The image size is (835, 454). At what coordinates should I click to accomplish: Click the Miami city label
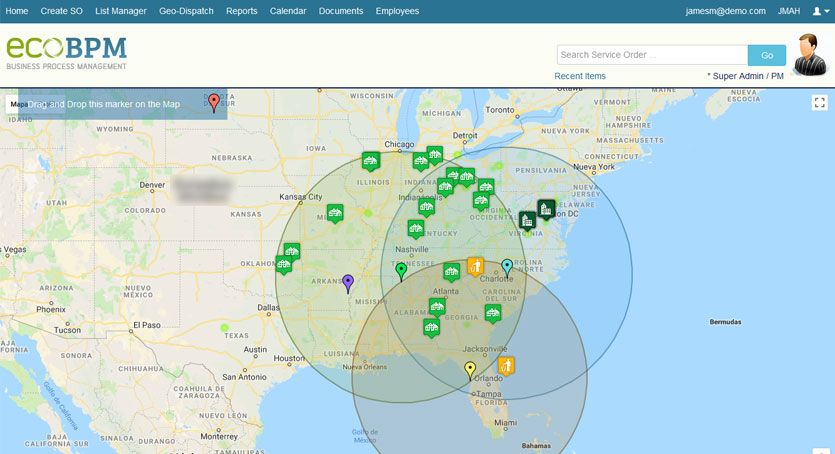coord(505,423)
